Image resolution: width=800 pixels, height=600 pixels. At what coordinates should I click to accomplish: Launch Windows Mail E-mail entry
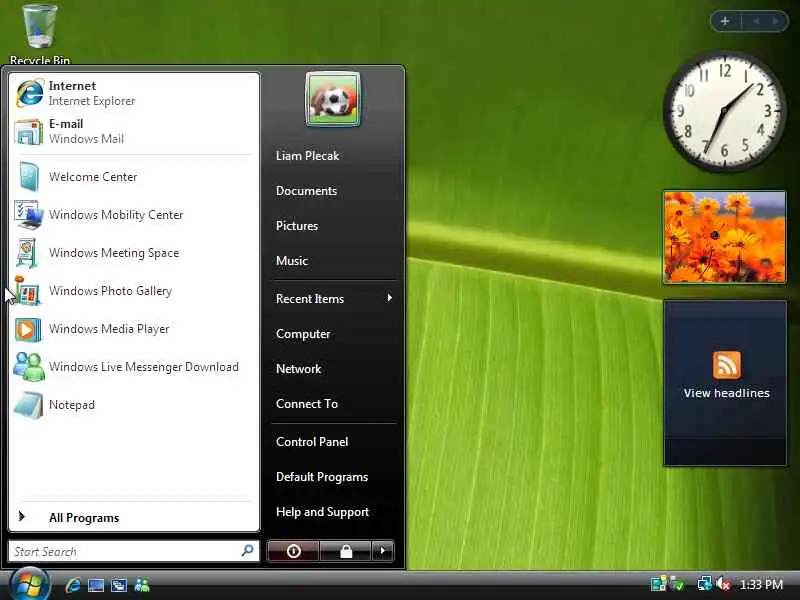point(134,131)
